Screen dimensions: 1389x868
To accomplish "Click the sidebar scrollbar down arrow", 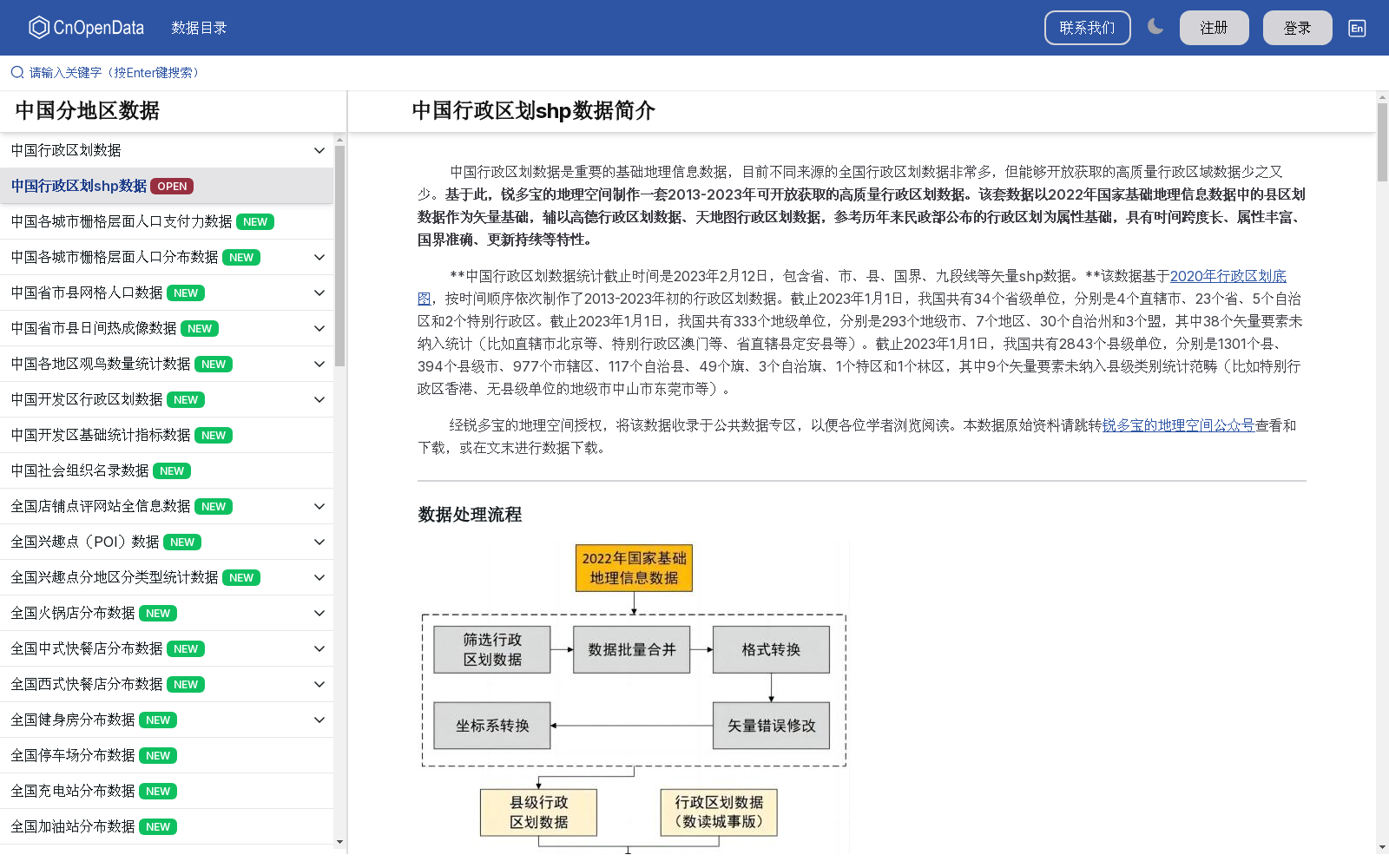I will (x=340, y=843).
